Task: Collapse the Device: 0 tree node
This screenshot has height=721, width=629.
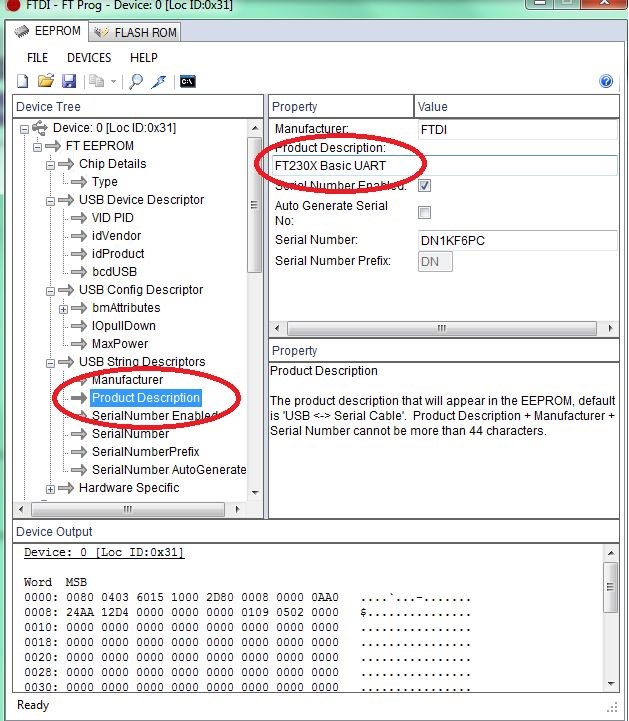Action: tap(24, 129)
